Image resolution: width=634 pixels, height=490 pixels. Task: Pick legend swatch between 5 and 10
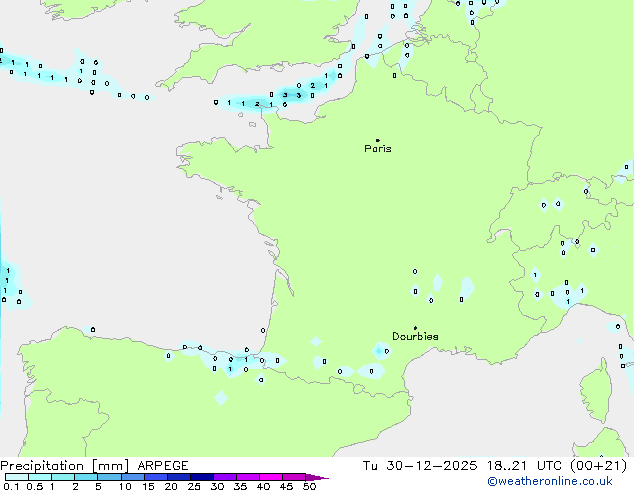pos(109,477)
